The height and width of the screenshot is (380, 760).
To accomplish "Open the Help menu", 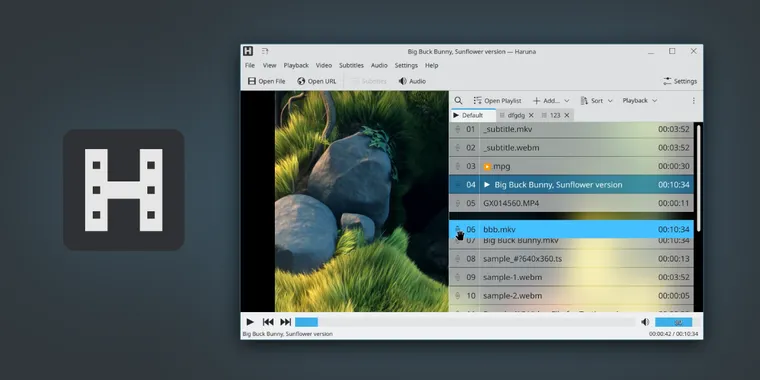I will point(431,65).
